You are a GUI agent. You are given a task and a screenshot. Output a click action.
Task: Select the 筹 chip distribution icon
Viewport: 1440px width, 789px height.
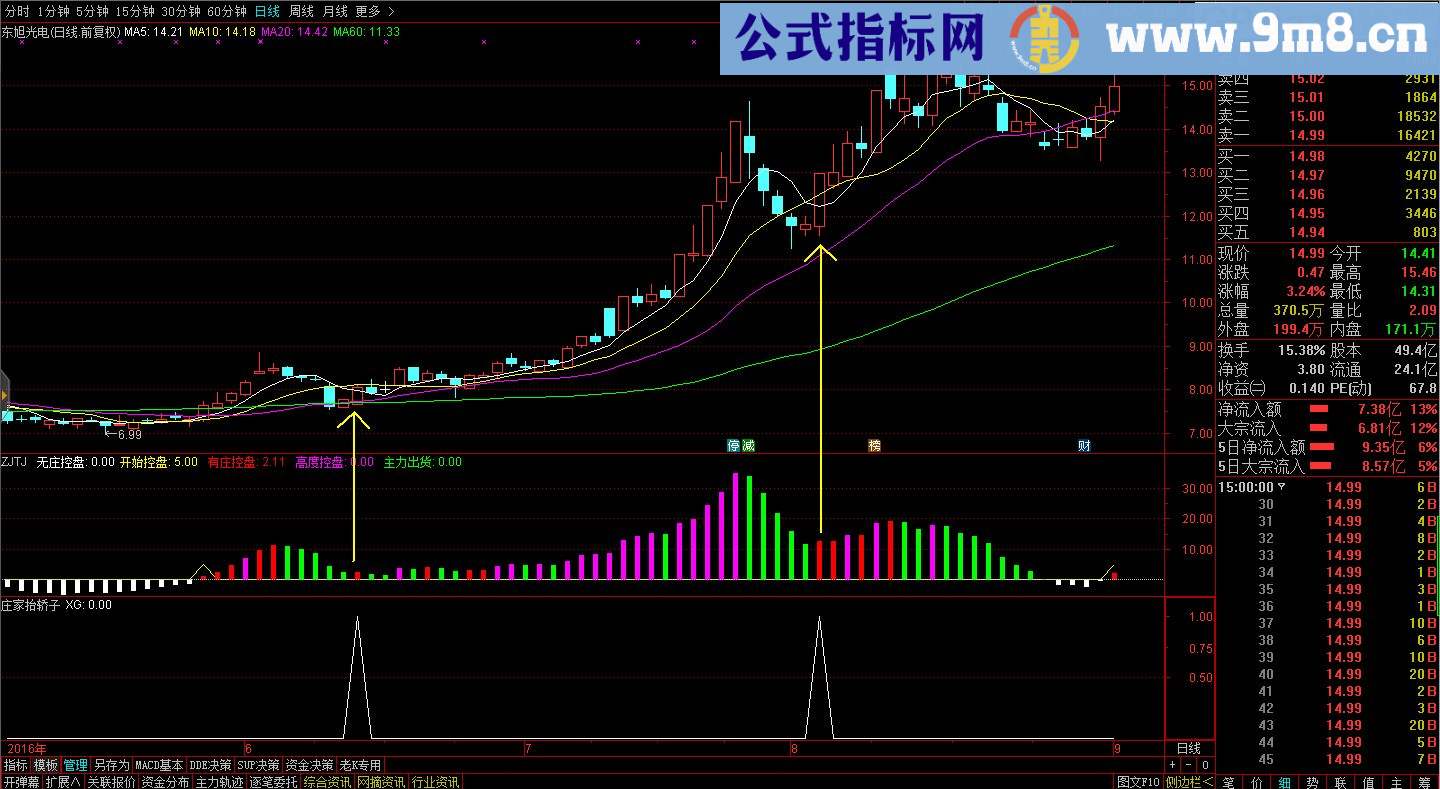[x=1424, y=782]
